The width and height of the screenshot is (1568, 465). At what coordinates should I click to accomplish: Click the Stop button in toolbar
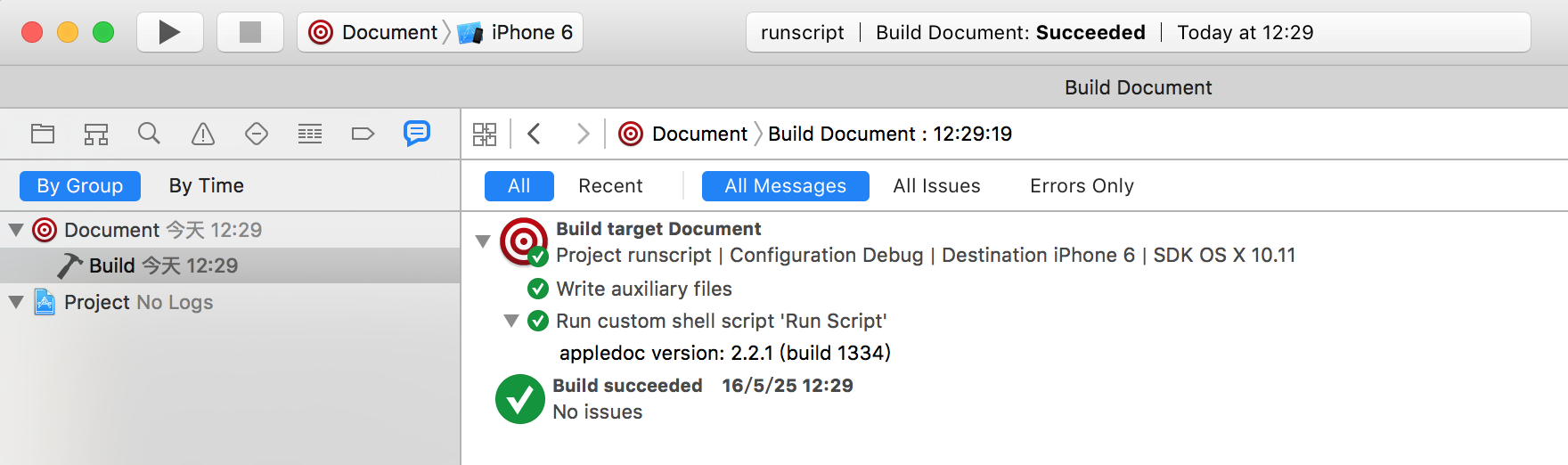click(250, 32)
